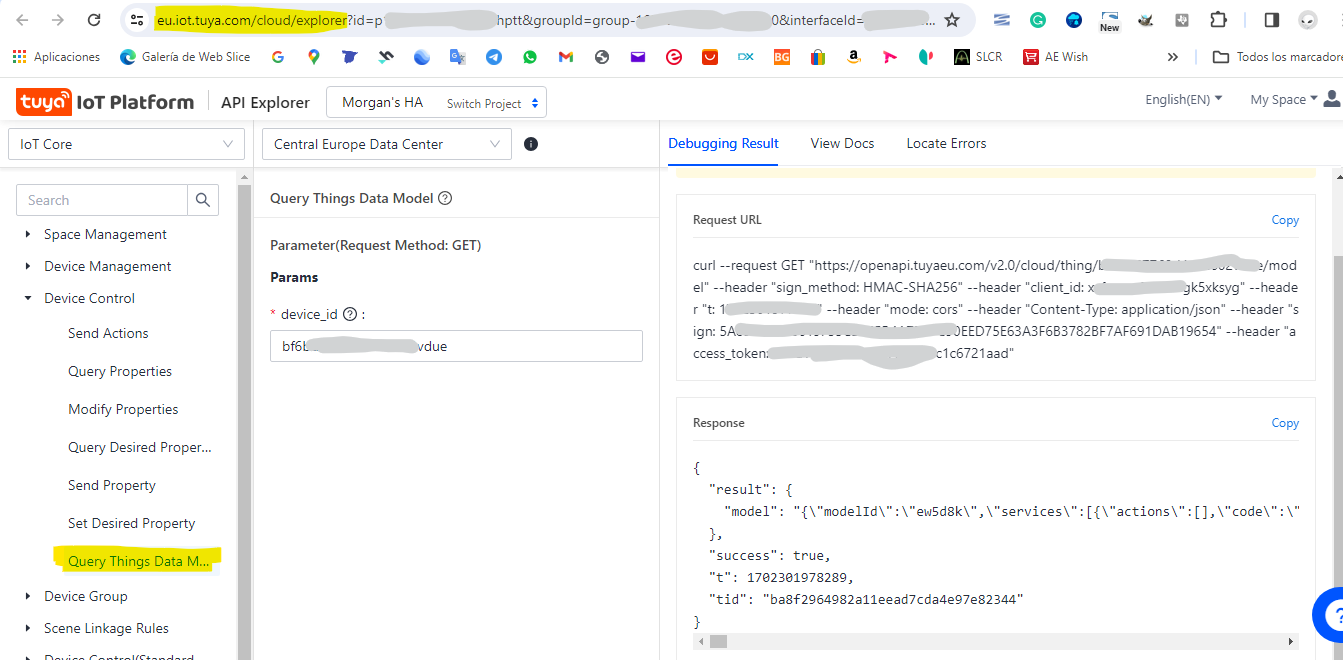
Task: Switch to the View Docs tab
Action: (842, 143)
